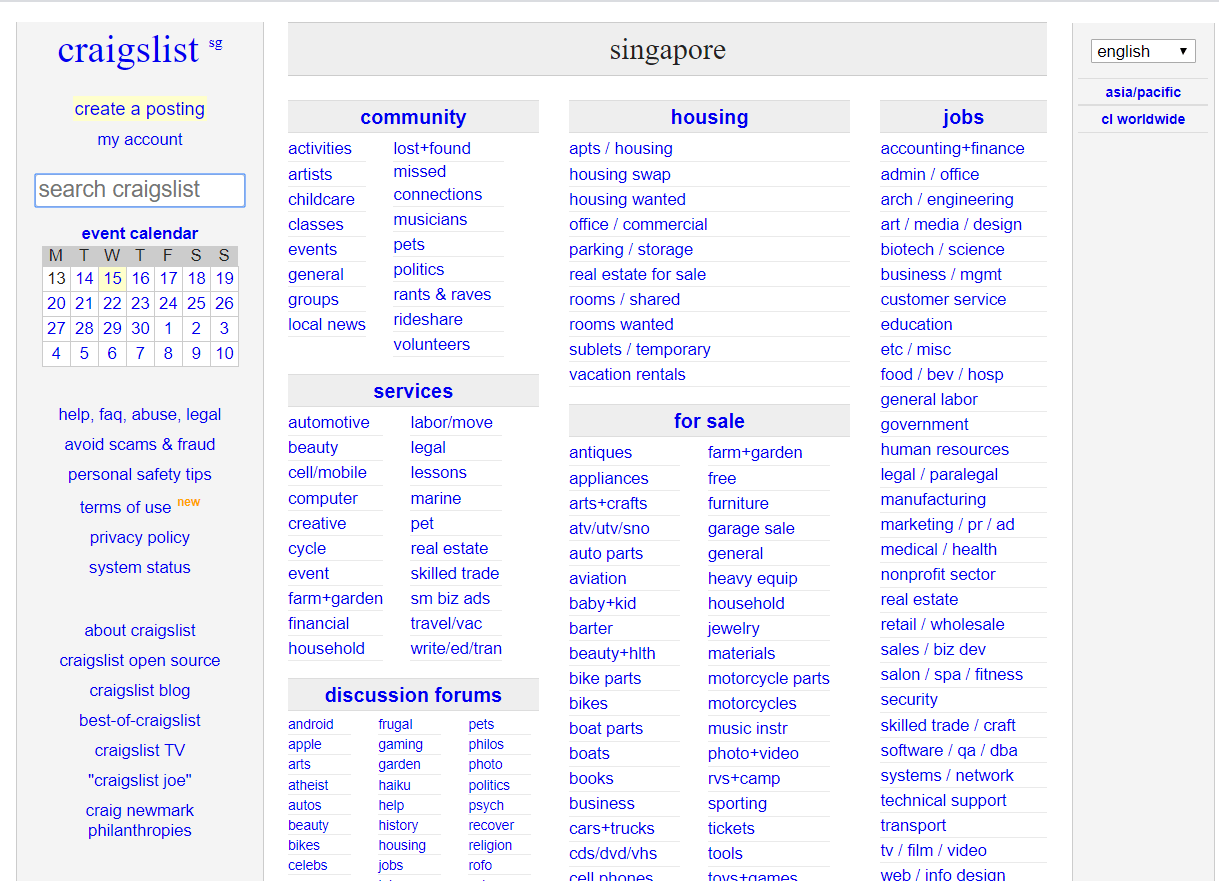Open labor/move services
This screenshot has width=1219, height=881.
451,422
